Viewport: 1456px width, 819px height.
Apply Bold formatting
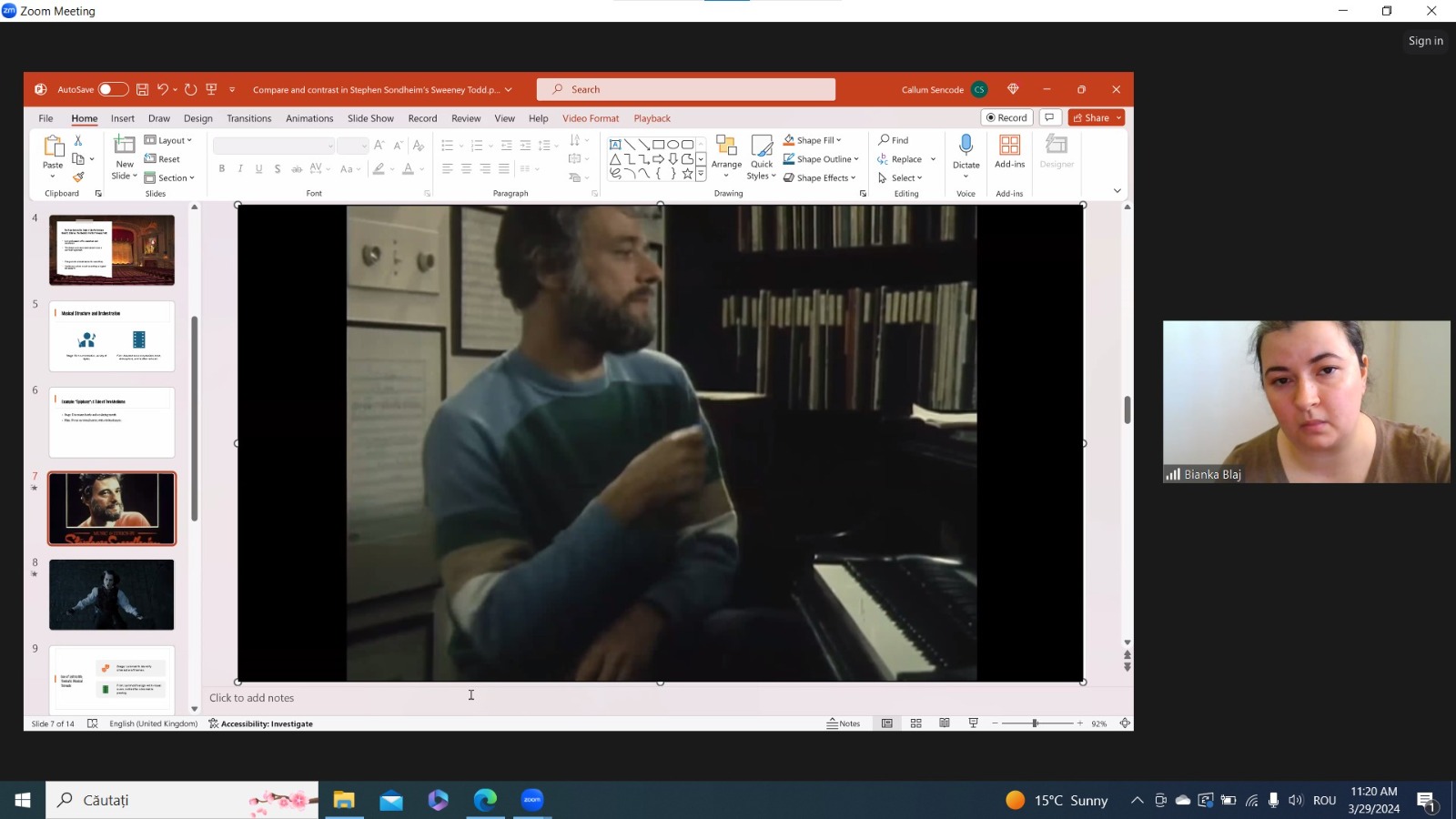[x=221, y=168]
